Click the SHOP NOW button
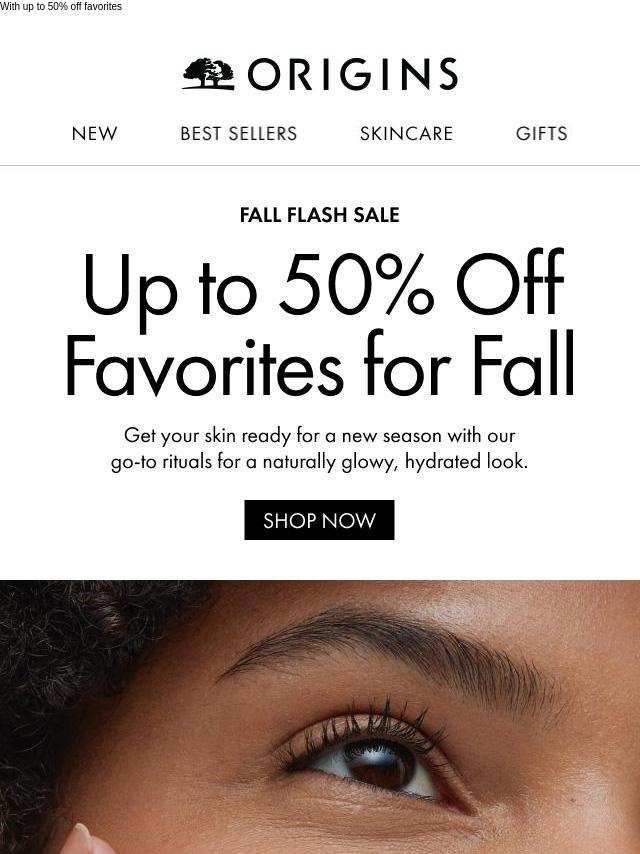 pos(319,520)
